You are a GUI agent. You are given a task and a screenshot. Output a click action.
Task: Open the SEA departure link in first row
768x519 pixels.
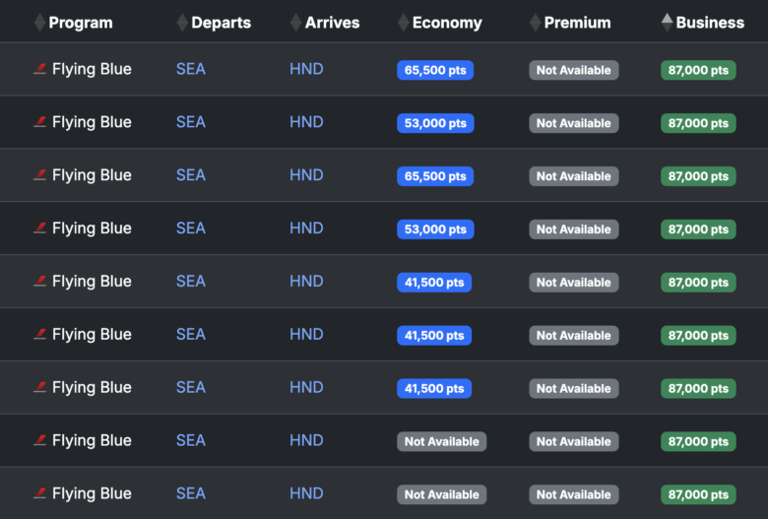[191, 69]
